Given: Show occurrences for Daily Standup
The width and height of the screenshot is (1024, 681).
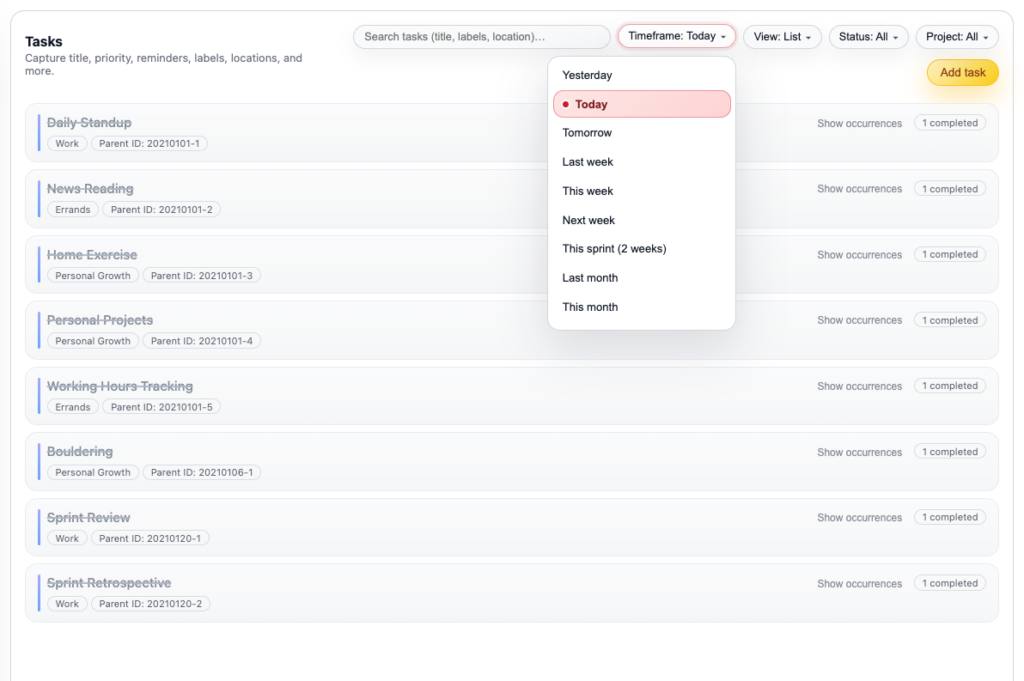Looking at the screenshot, I should coord(859,123).
